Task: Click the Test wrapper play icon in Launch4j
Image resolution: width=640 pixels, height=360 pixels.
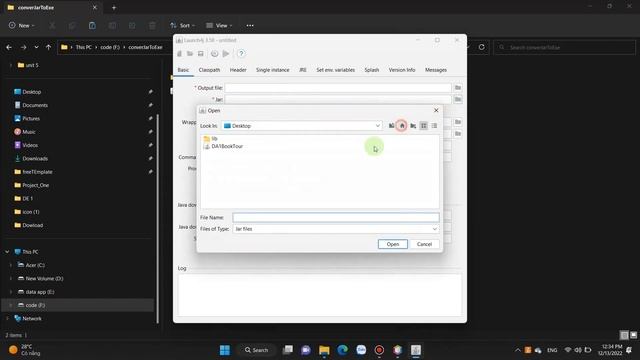Action: point(226,54)
